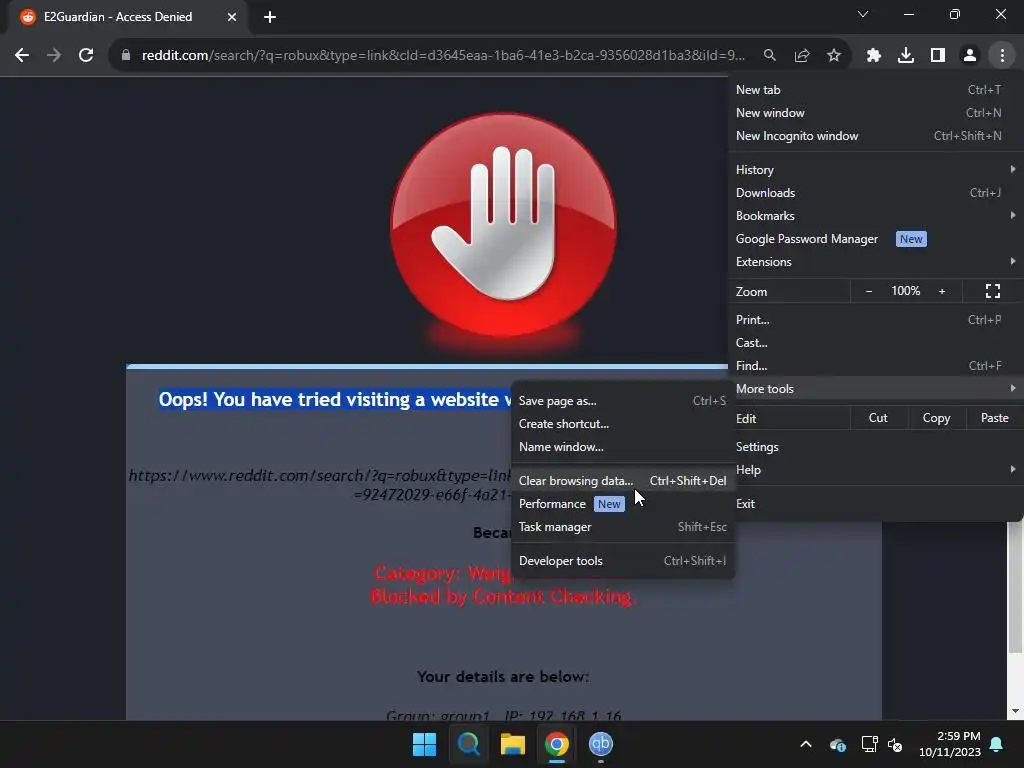Choose Exit from the Chrome menu
The width and height of the screenshot is (1024, 768).
tap(875, 504)
